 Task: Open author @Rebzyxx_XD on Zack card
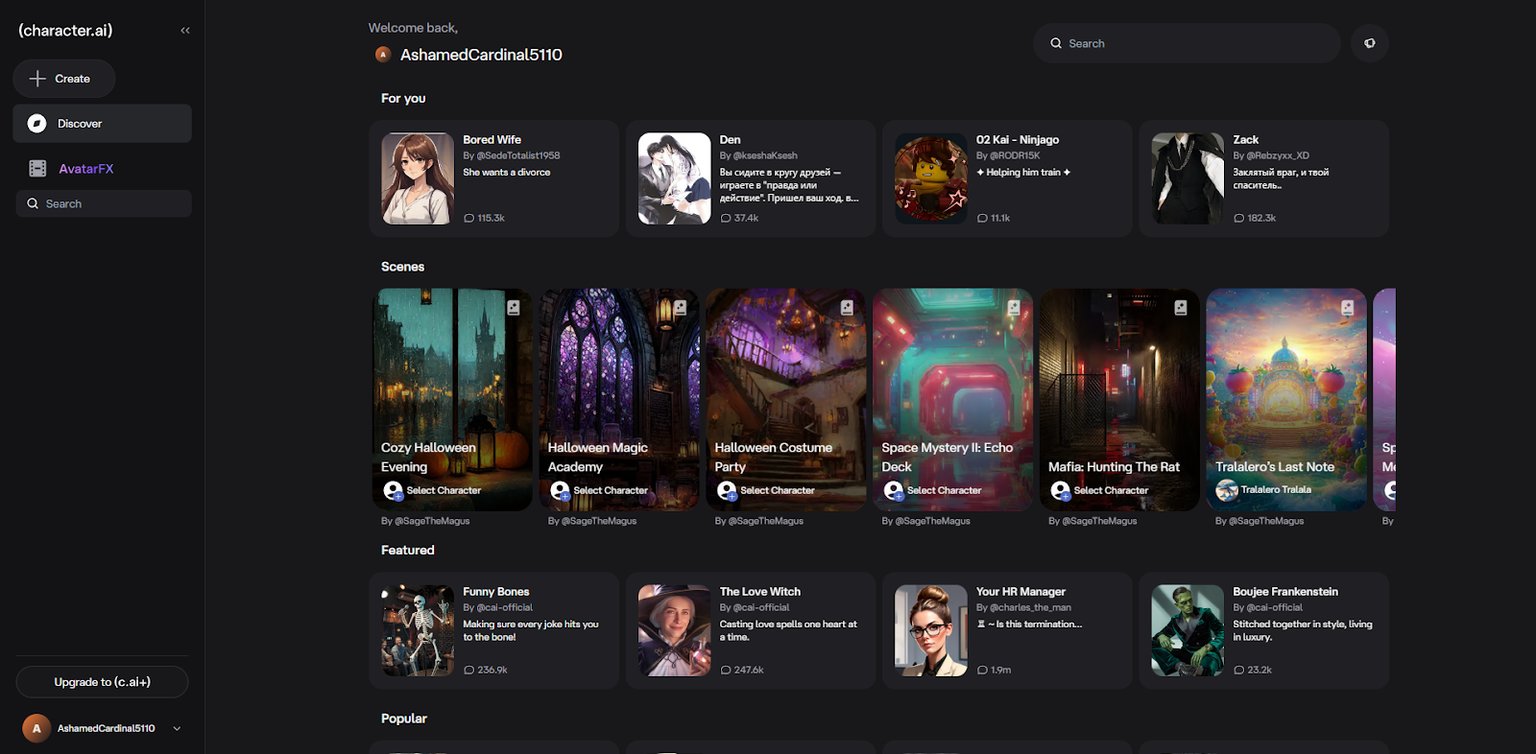pyautogui.click(x=1277, y=156)
